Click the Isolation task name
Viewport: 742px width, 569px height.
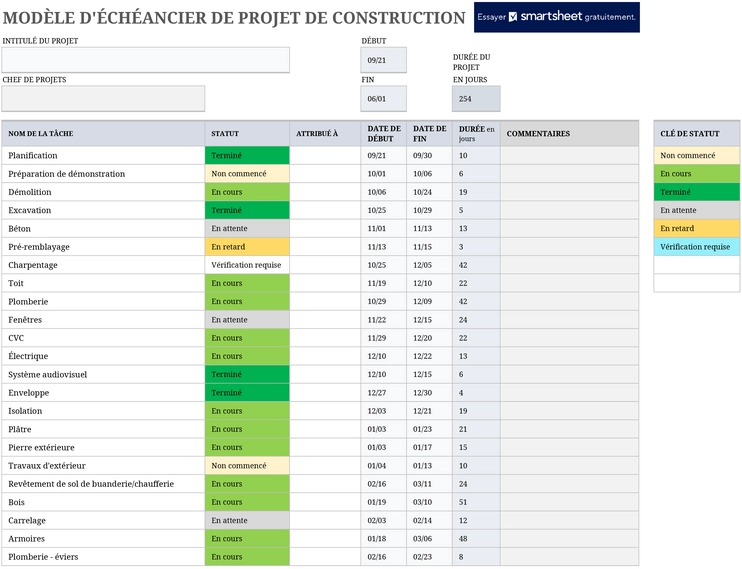[x=25, y=411]
